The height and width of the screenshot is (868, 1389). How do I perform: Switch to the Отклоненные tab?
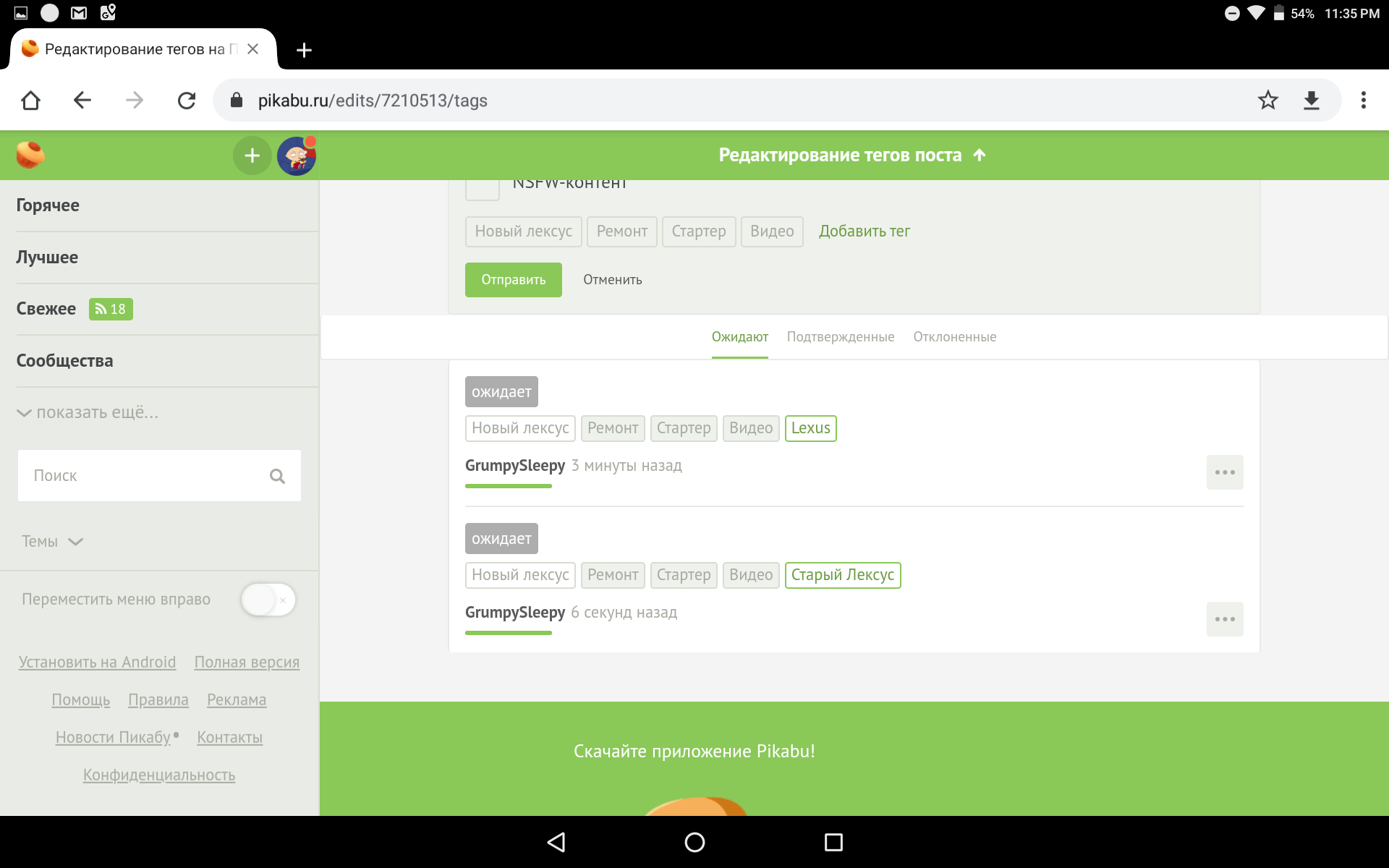[954, 337]
